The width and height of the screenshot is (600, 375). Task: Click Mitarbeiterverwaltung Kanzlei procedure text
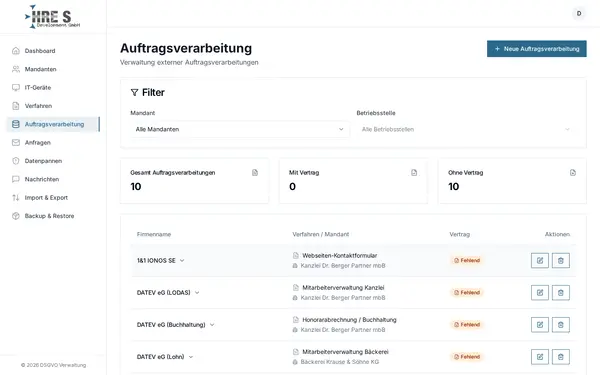[343, 287]
